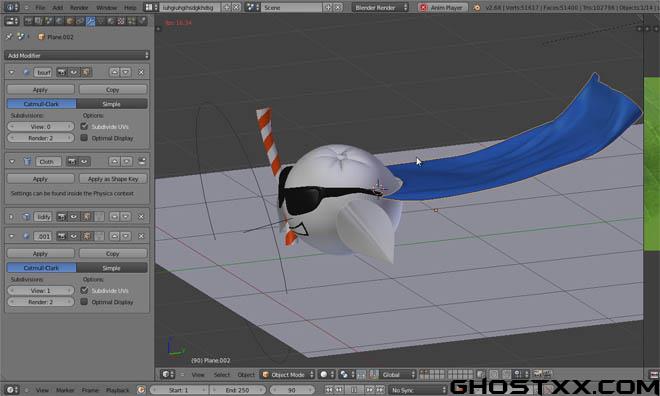
Task: Open the Texture properties tab icon
Action: [121, 21]
